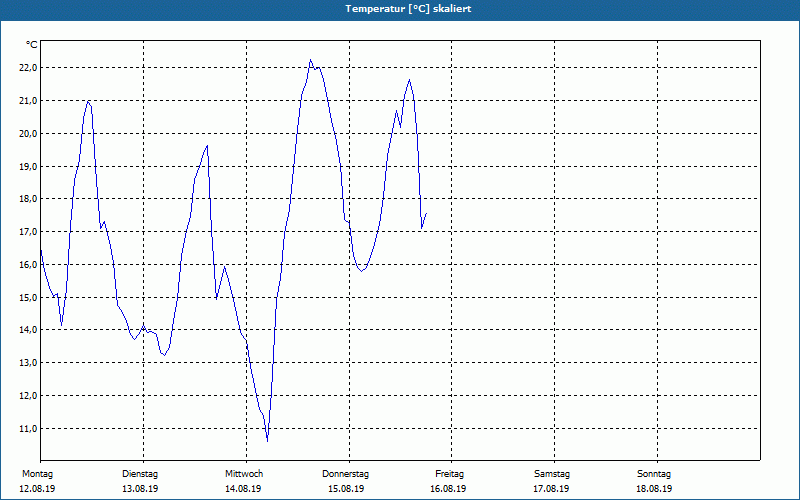Select the 19,0 axis value

click(x=28, y=166)
